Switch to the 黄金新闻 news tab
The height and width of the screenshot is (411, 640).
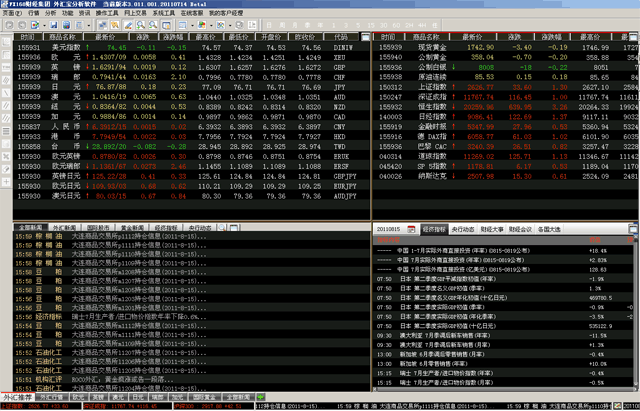pos(132,228)
